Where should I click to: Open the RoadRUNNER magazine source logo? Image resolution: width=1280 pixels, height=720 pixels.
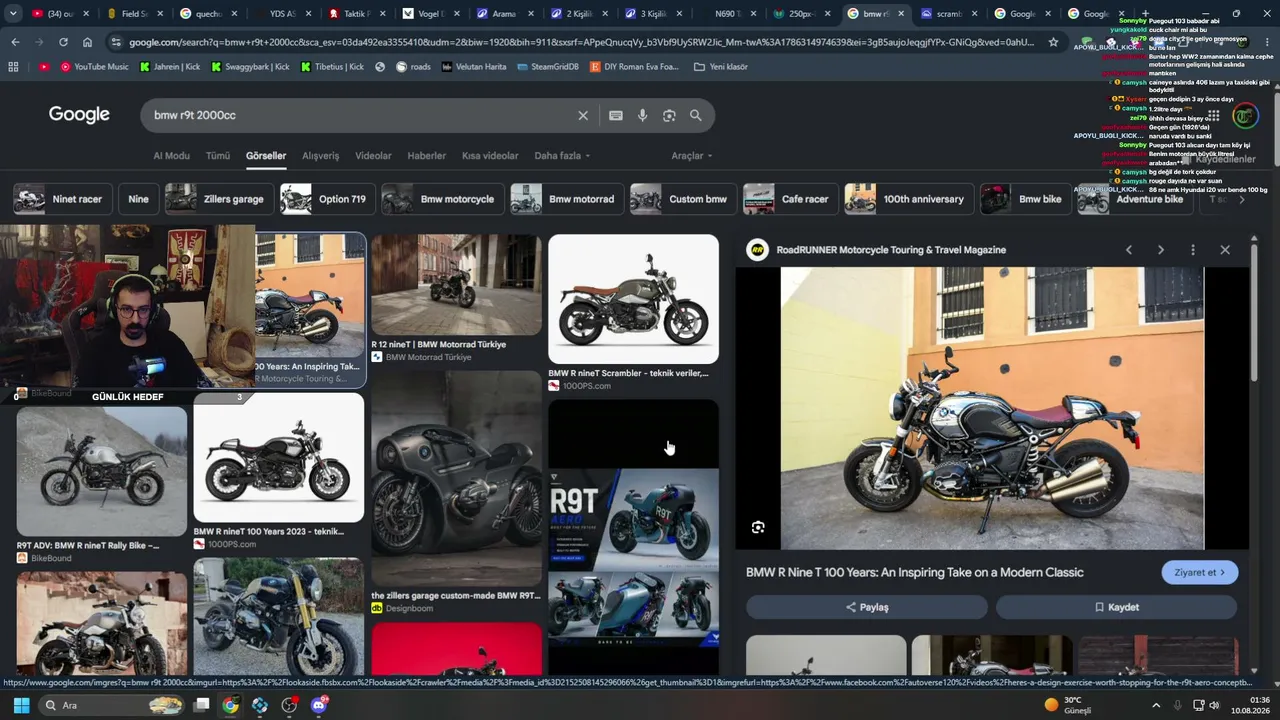(758, 250)
